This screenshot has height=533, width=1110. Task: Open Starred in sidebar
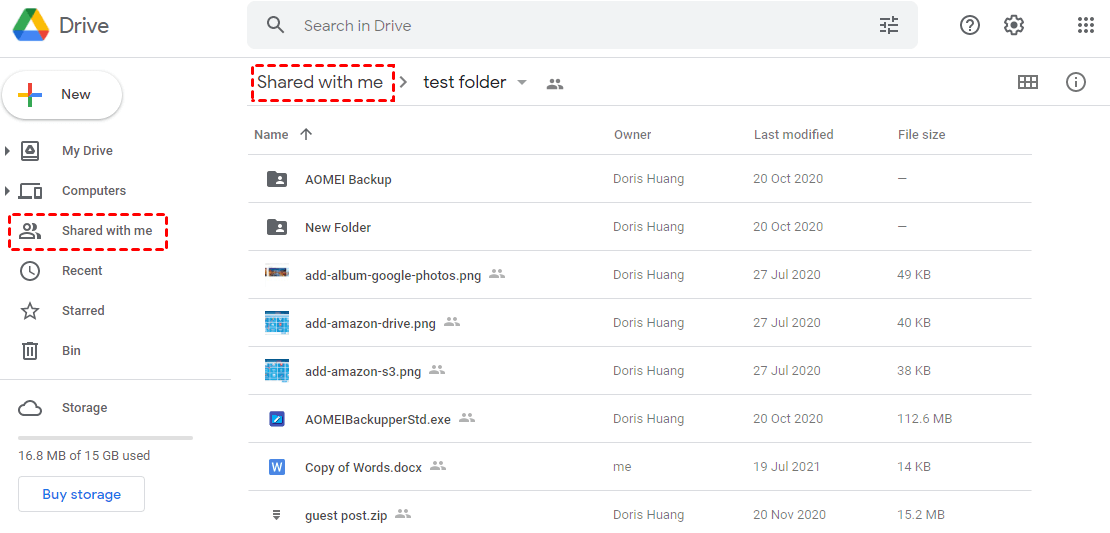[x=83, y=311]
